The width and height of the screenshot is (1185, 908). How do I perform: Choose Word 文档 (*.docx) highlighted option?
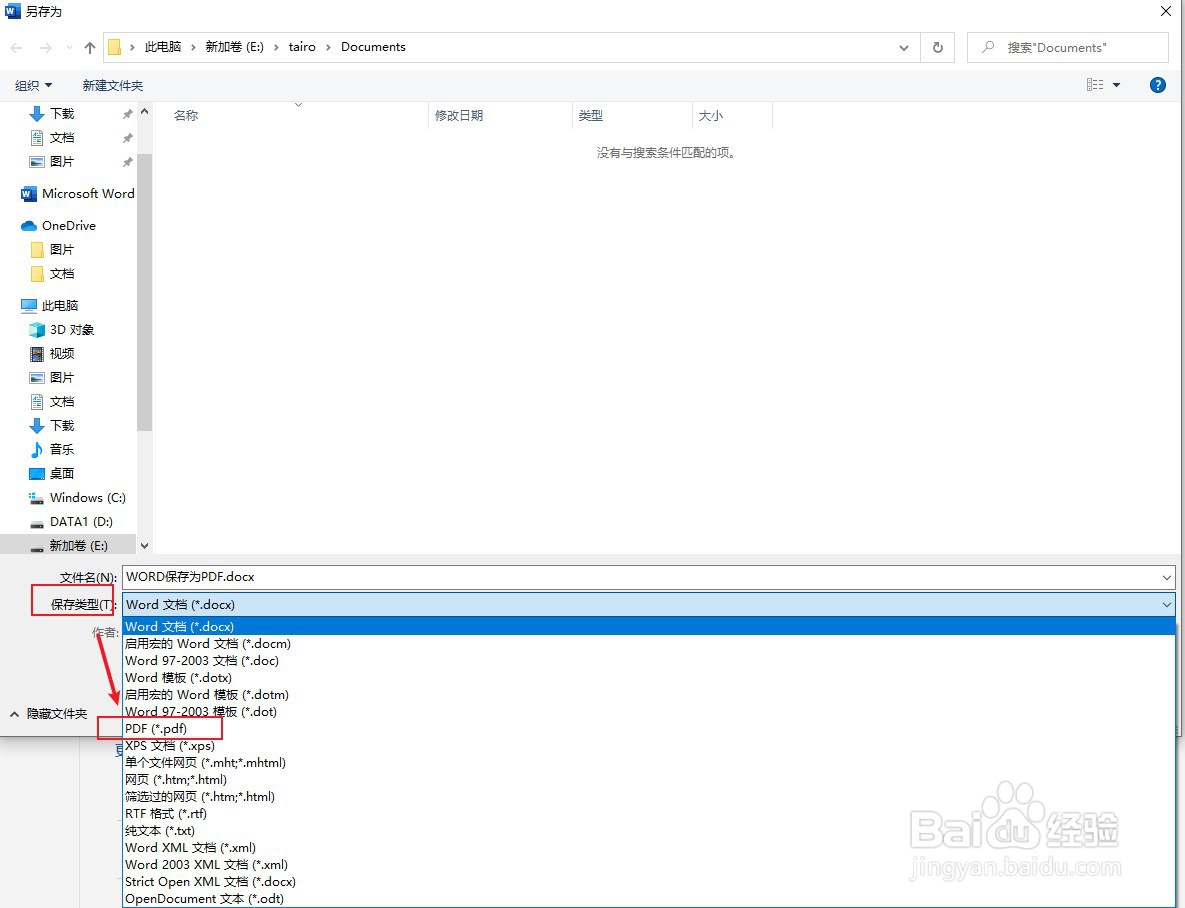[x=648, y=626]
